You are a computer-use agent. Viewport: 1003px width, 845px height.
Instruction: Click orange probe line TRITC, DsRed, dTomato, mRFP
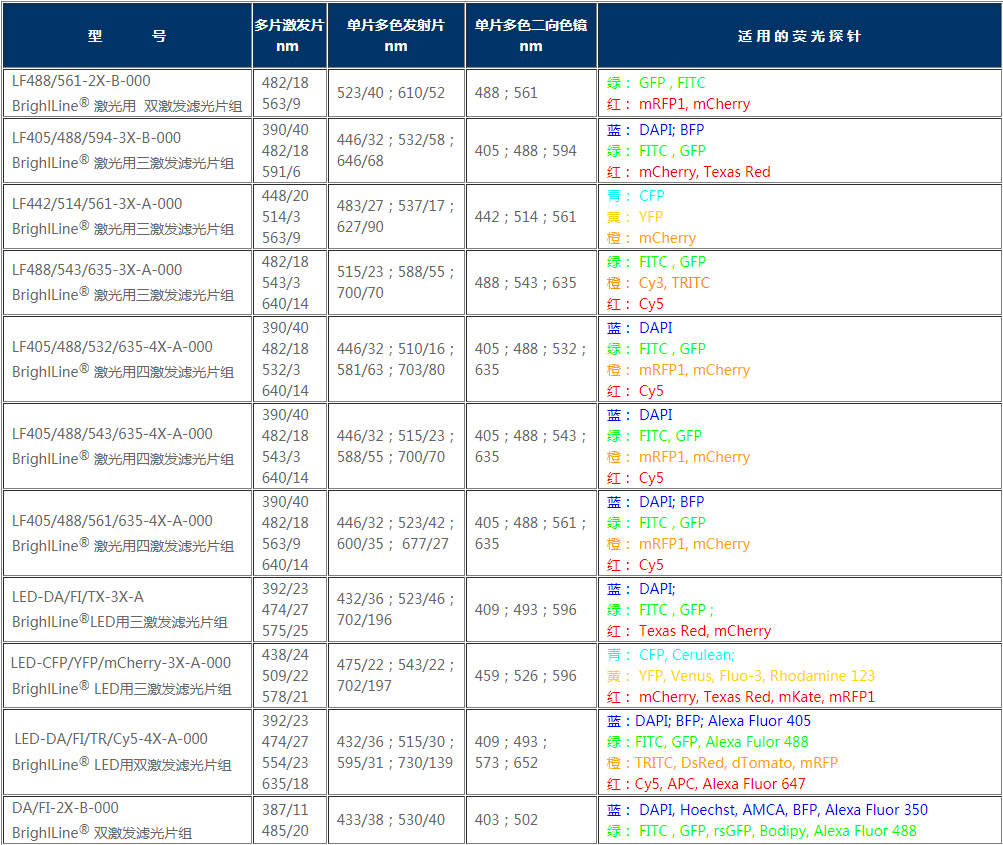[722, 763]
